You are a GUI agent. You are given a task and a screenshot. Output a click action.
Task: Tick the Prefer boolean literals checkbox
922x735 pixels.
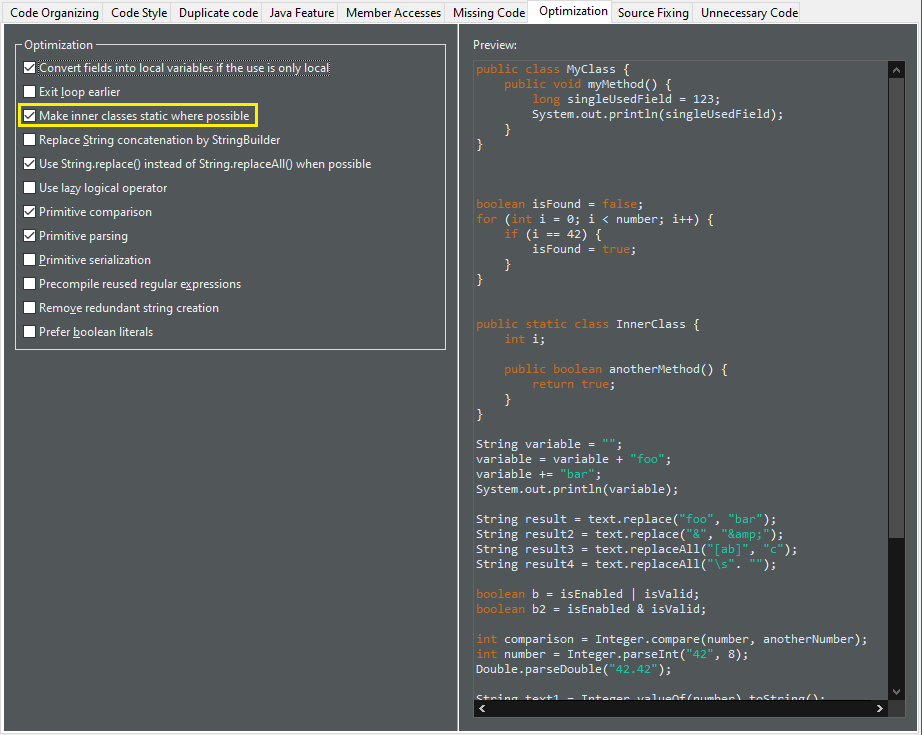pos(29,332)
